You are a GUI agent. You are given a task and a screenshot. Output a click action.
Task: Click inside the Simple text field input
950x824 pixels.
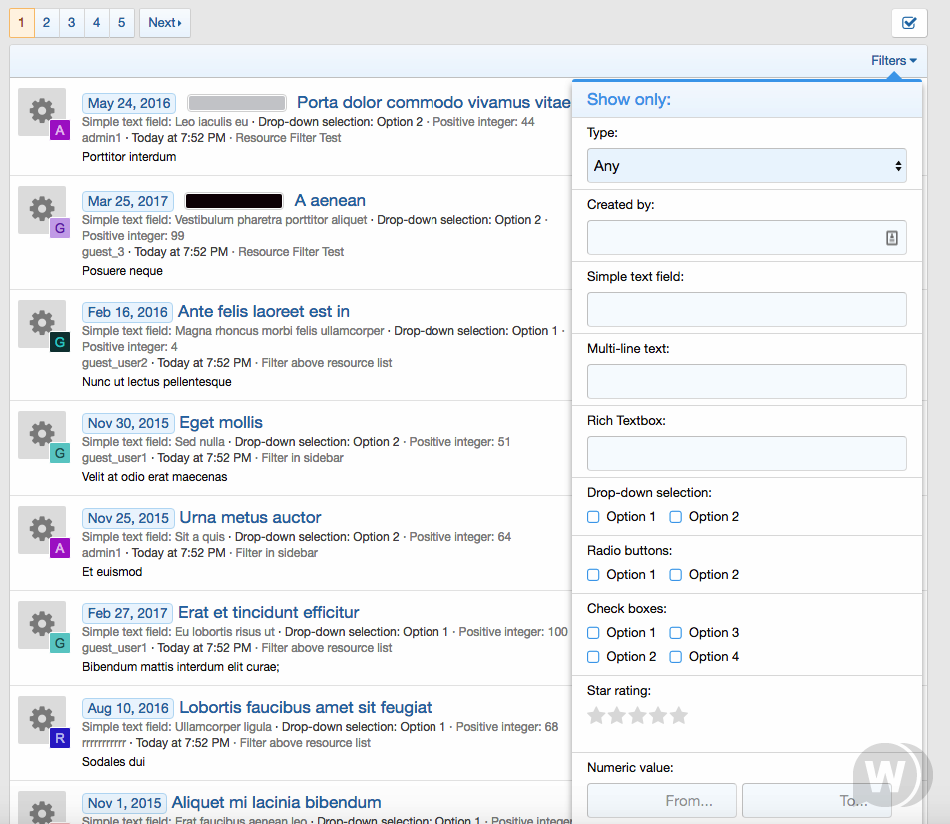point(745,309)
